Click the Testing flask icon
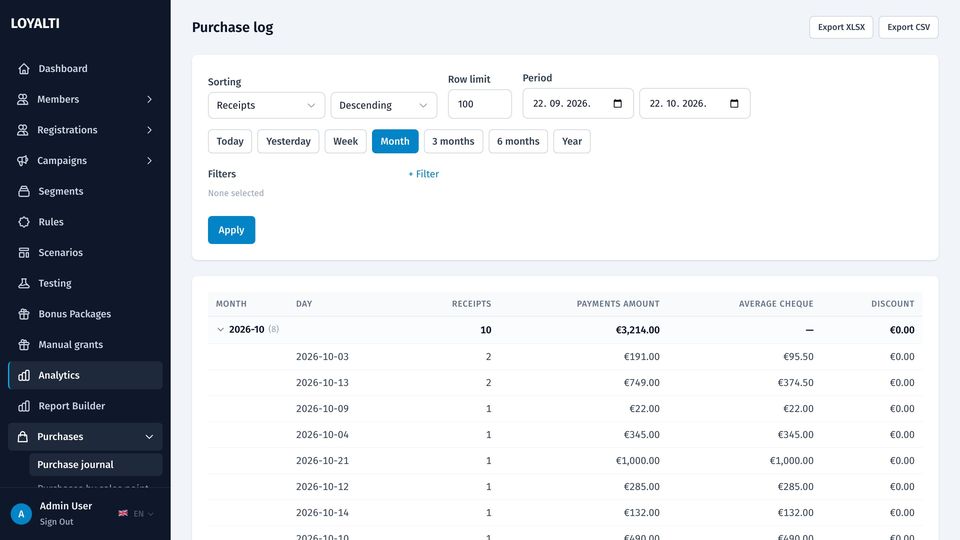 point(24,283)
